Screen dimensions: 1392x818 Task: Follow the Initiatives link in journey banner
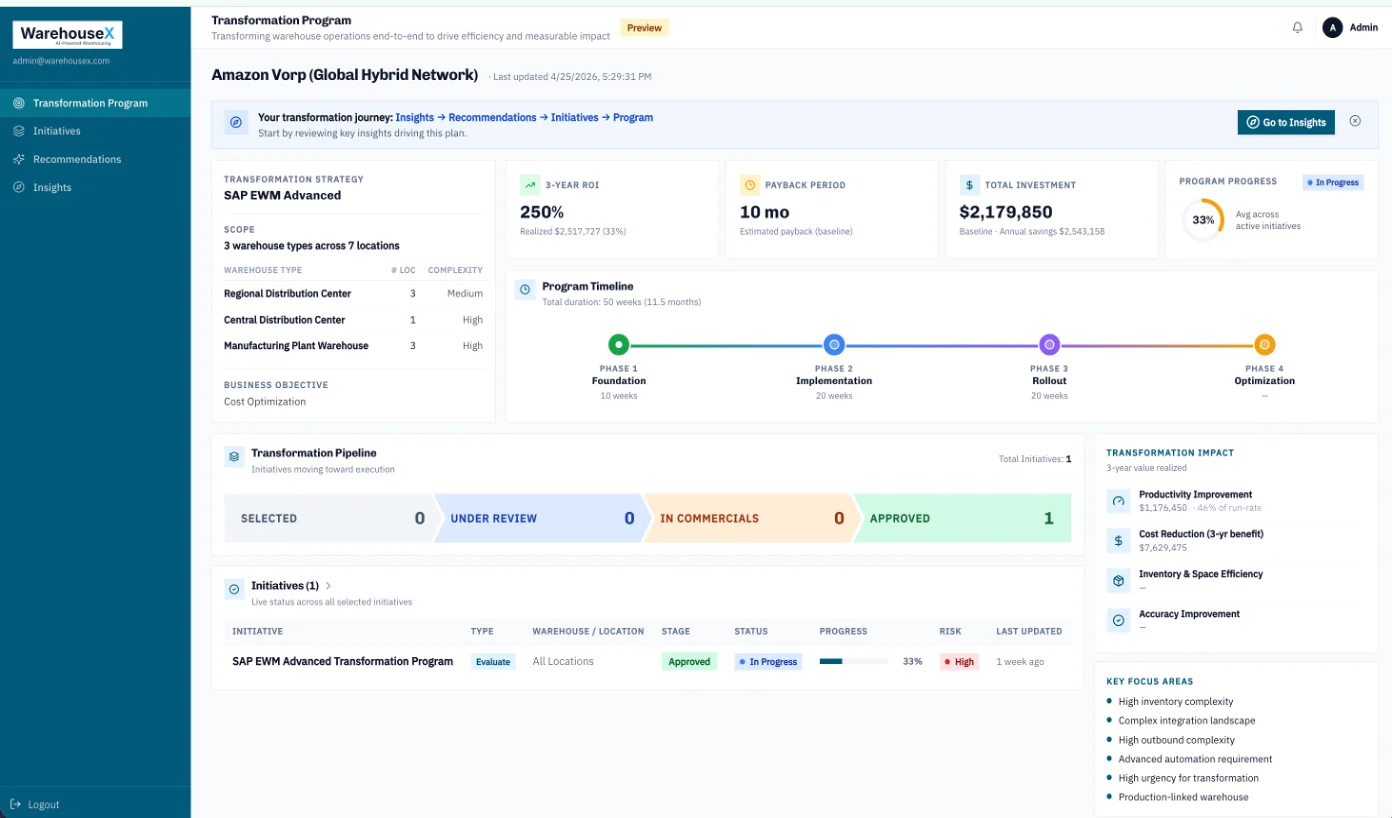point(575,117)
